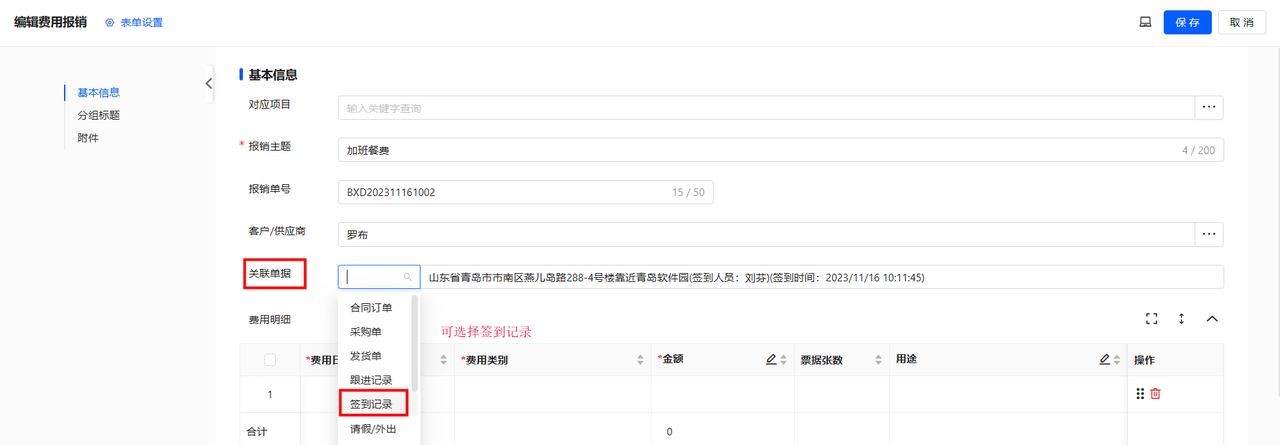The width and height of the screenshot is (1280, 445).
Task: Click the 保存 save button
Action: tap(1188, 22)
